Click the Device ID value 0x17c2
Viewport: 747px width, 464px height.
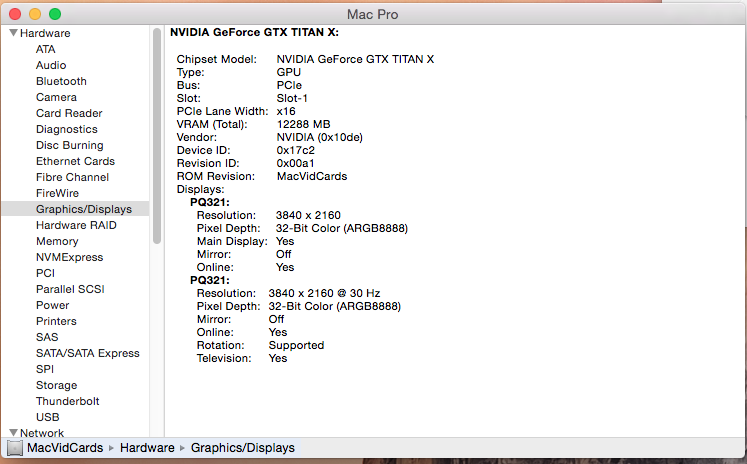pos(295,150)
